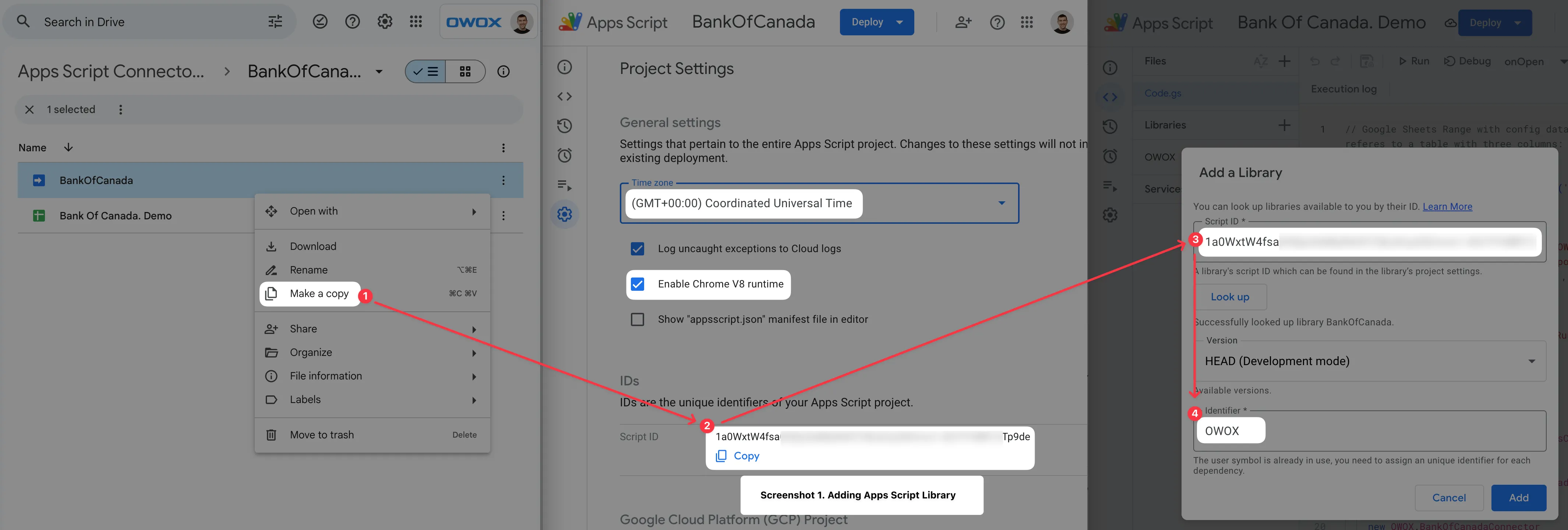Sort files alphabetically AZ icon
Viewport: 1568px width, 530px height.
click(x=1261, y=61)
